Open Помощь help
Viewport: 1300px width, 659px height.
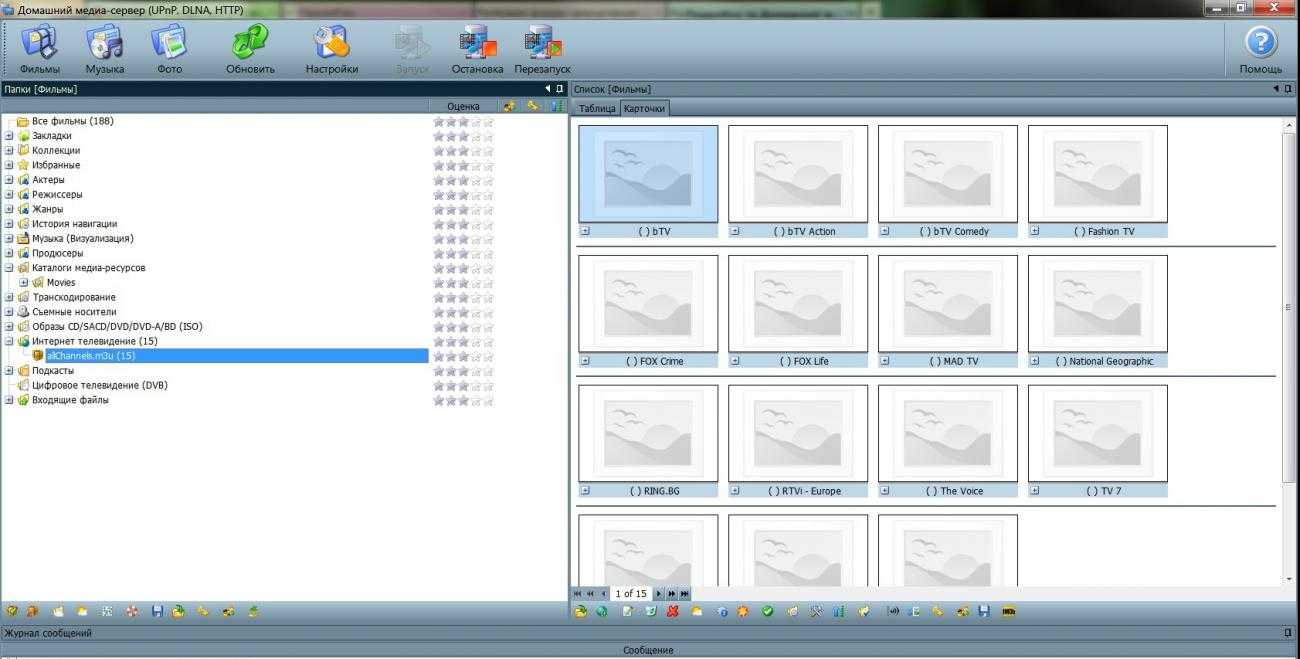[x=1261, y=49]
